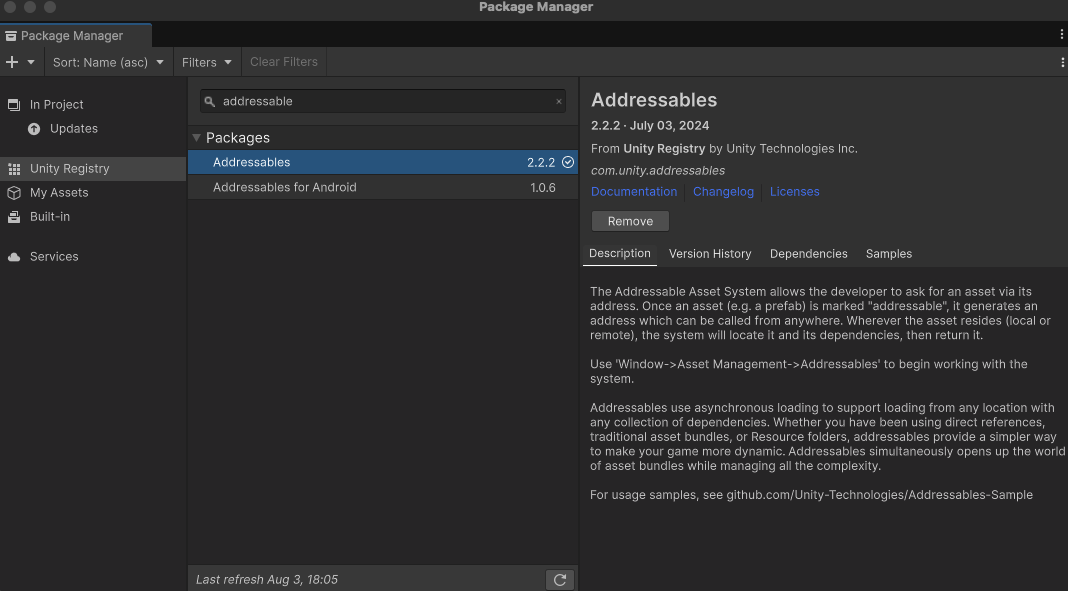Switch to the Dependencies tab

click(x=808, y=254)
